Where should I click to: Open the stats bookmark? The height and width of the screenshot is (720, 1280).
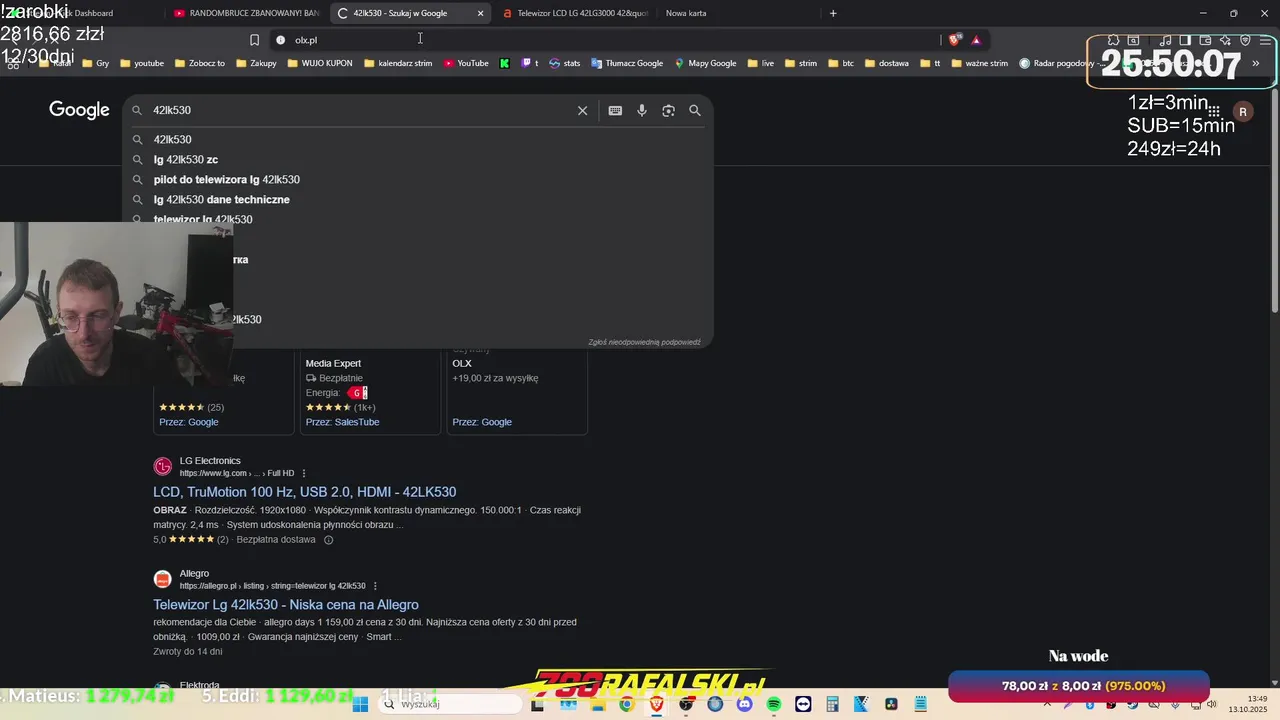[564, 63]
